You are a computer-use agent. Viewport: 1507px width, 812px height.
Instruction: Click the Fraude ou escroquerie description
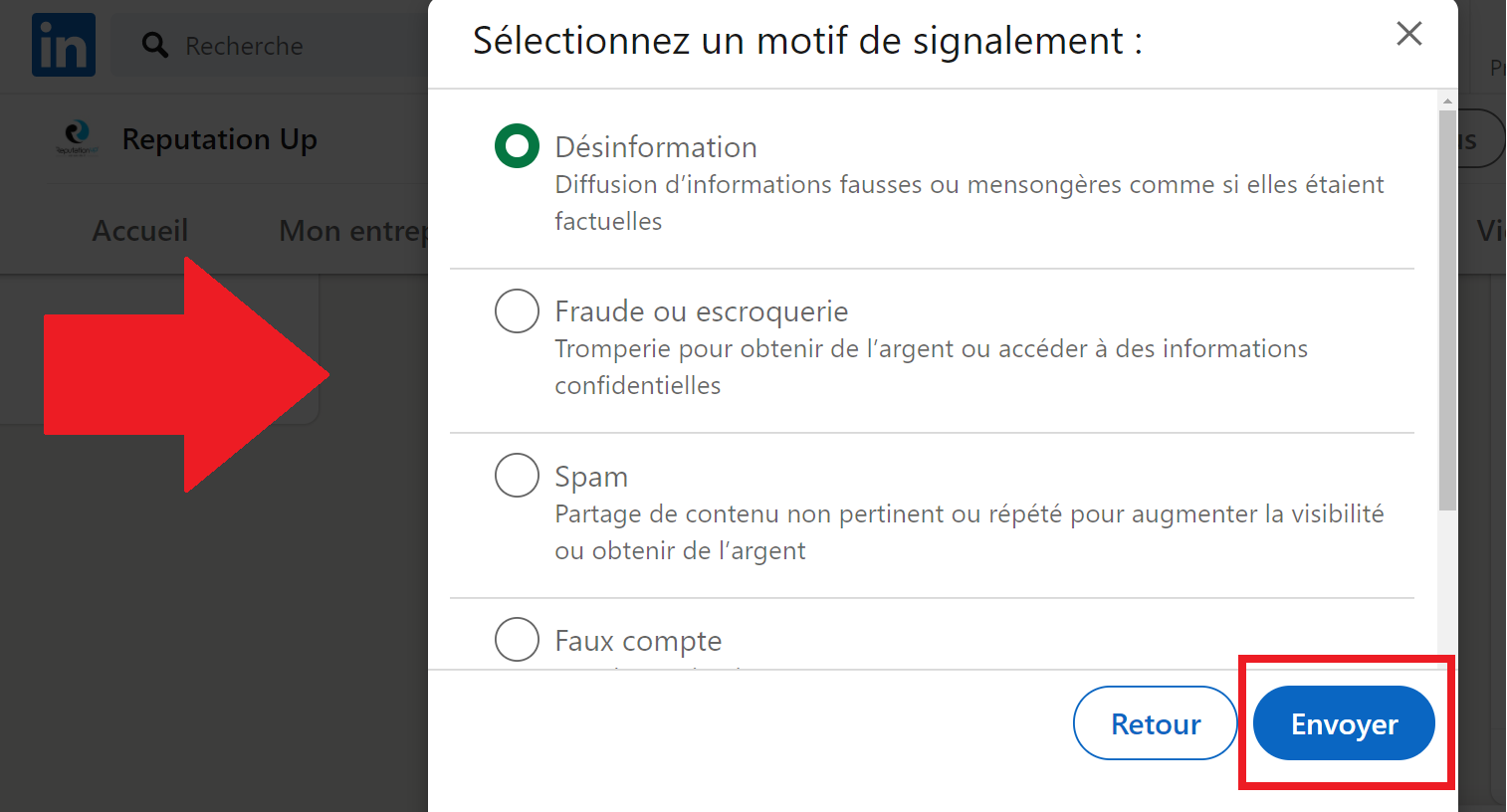coord(931,367)
